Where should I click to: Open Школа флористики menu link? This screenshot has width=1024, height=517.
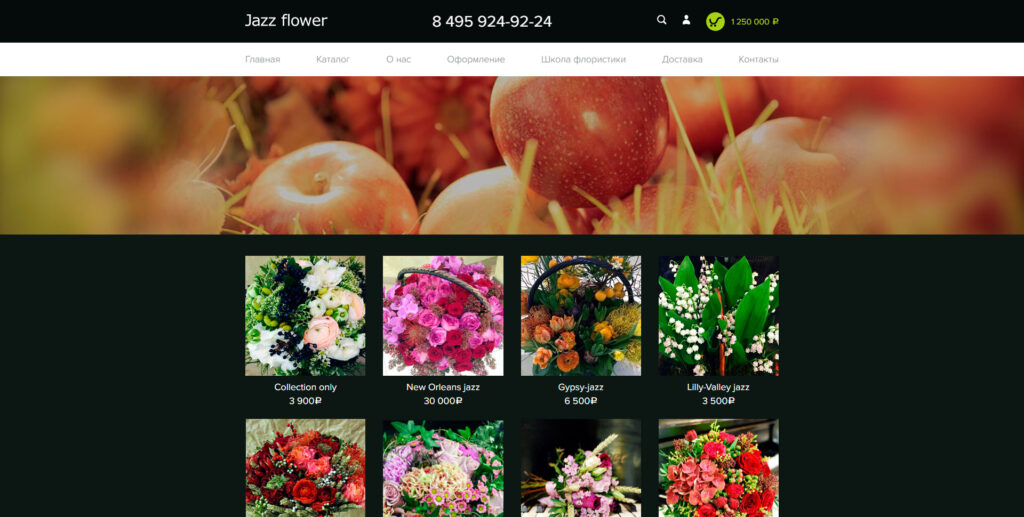coord(583,59)
